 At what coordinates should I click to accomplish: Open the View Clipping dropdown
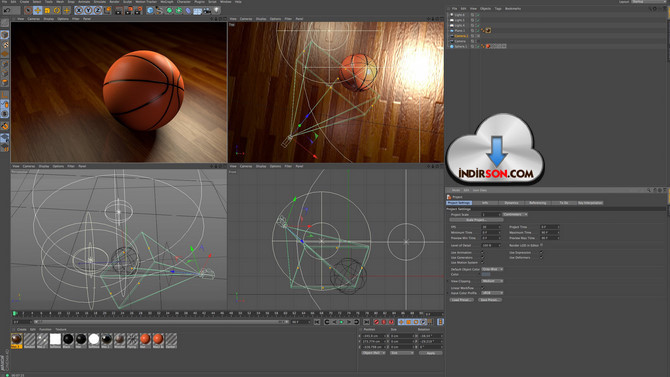[x=492, y=281]
